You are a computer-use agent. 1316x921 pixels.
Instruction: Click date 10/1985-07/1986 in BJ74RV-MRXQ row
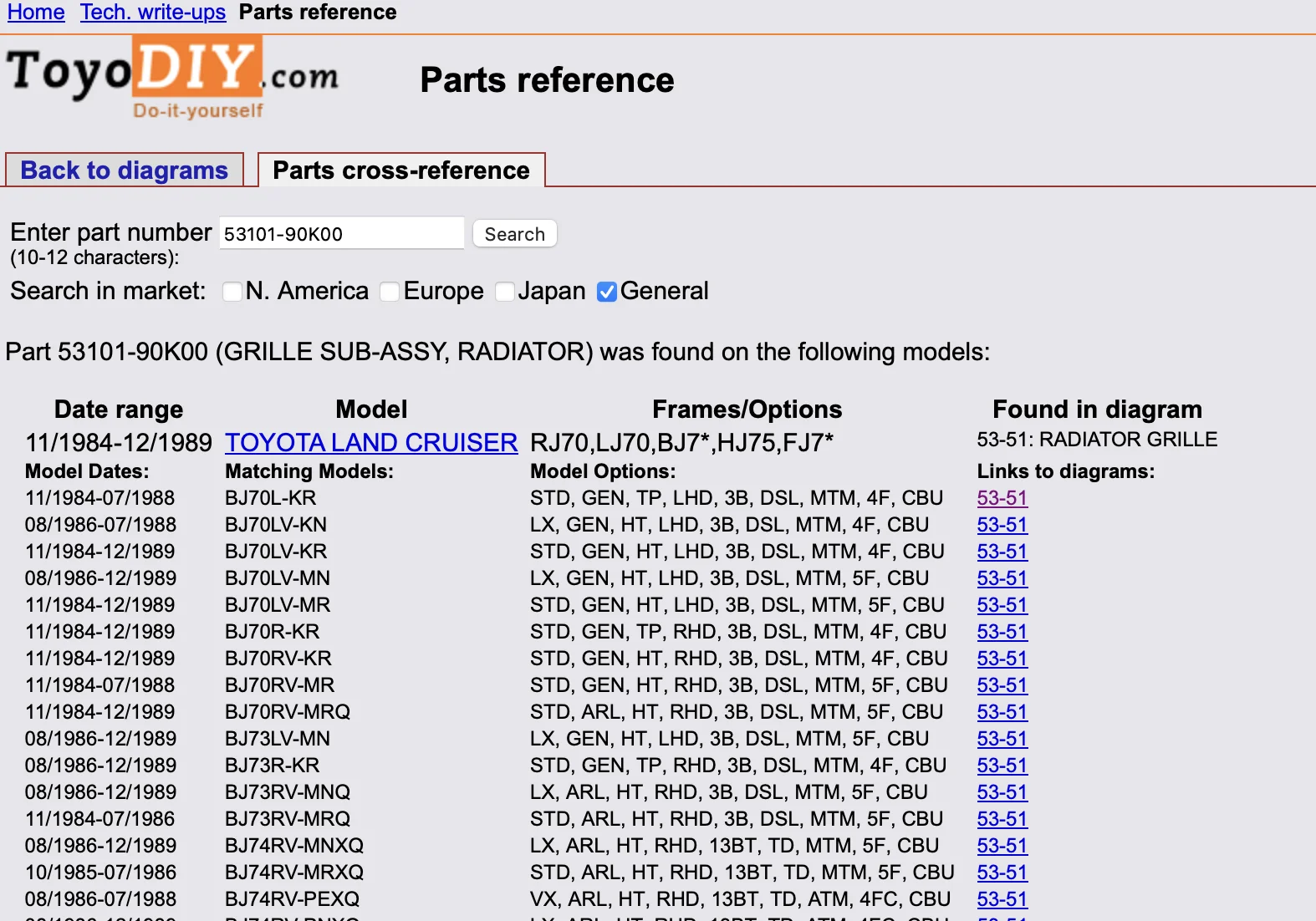point(100,873)
